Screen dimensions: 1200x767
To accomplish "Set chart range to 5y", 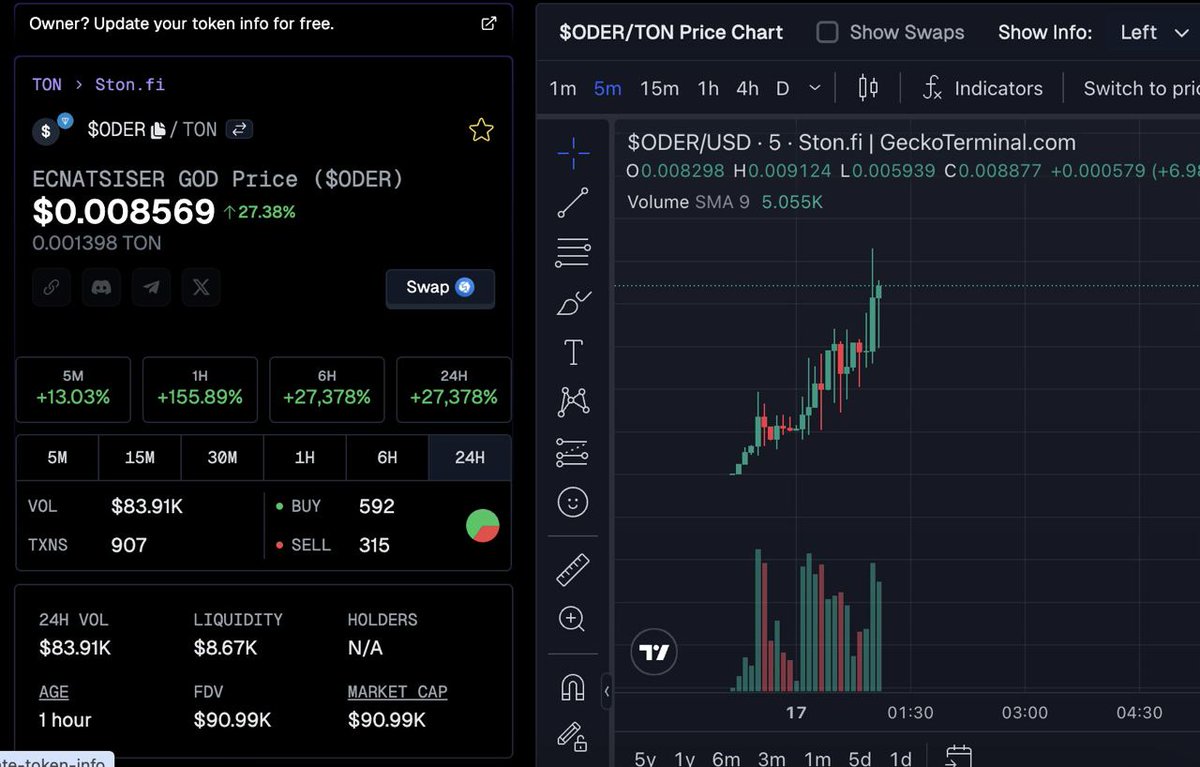I will (645, 758).
